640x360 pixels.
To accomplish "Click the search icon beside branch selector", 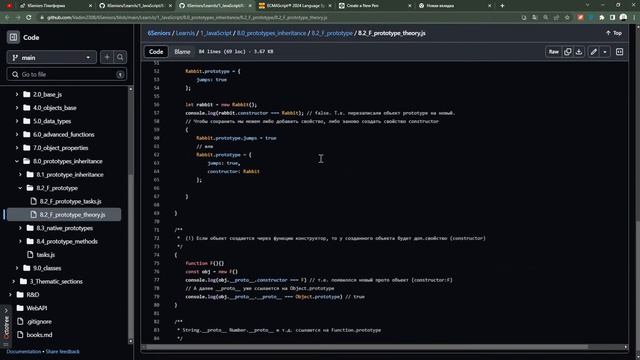I will [120, 58].
